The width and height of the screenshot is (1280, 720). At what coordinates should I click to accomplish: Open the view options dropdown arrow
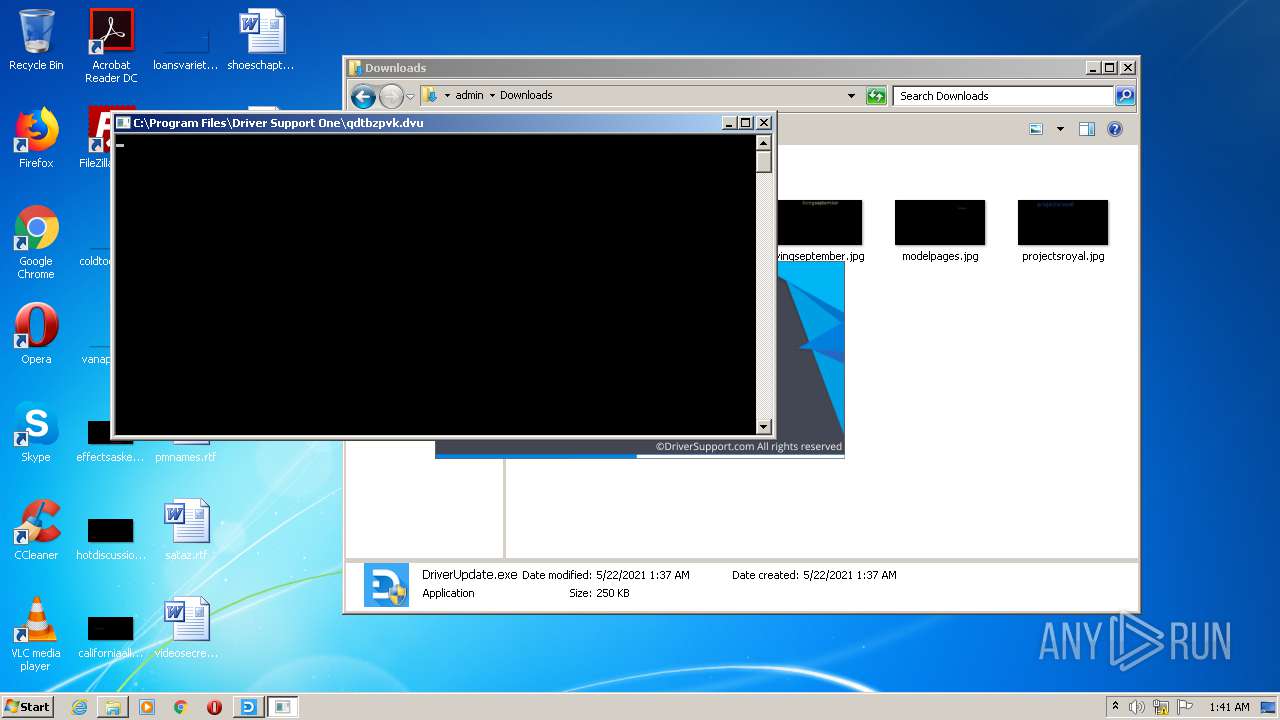[1060, 129]
